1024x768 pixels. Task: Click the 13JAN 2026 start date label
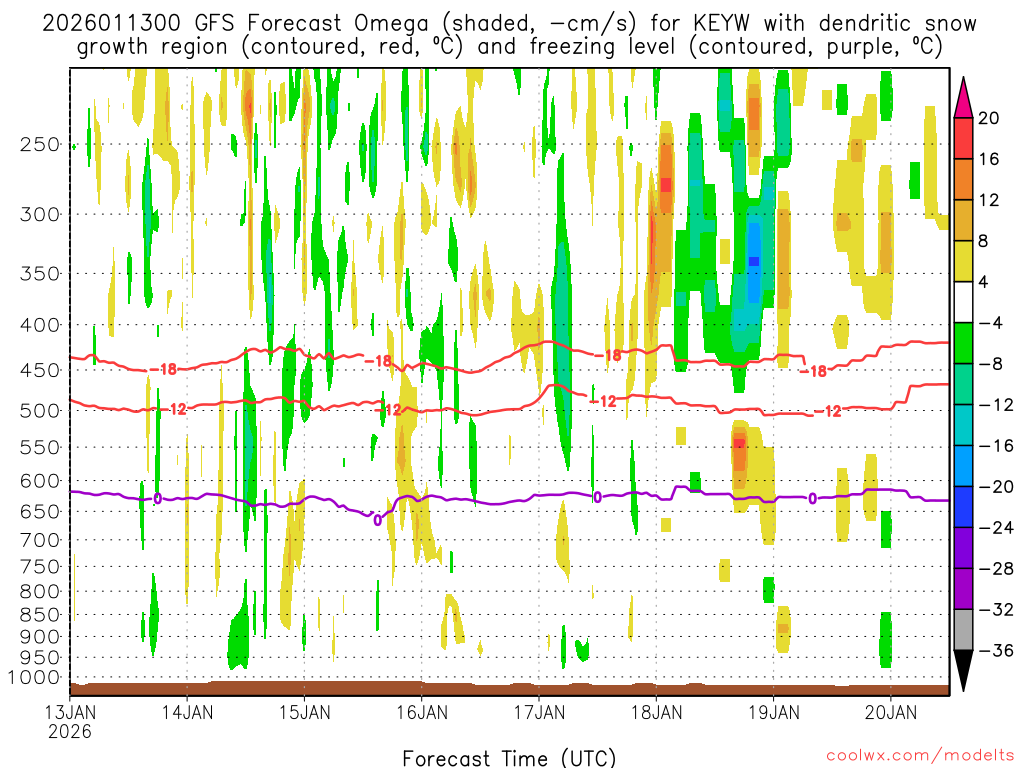pyautogui.click(x=70, y=722)
